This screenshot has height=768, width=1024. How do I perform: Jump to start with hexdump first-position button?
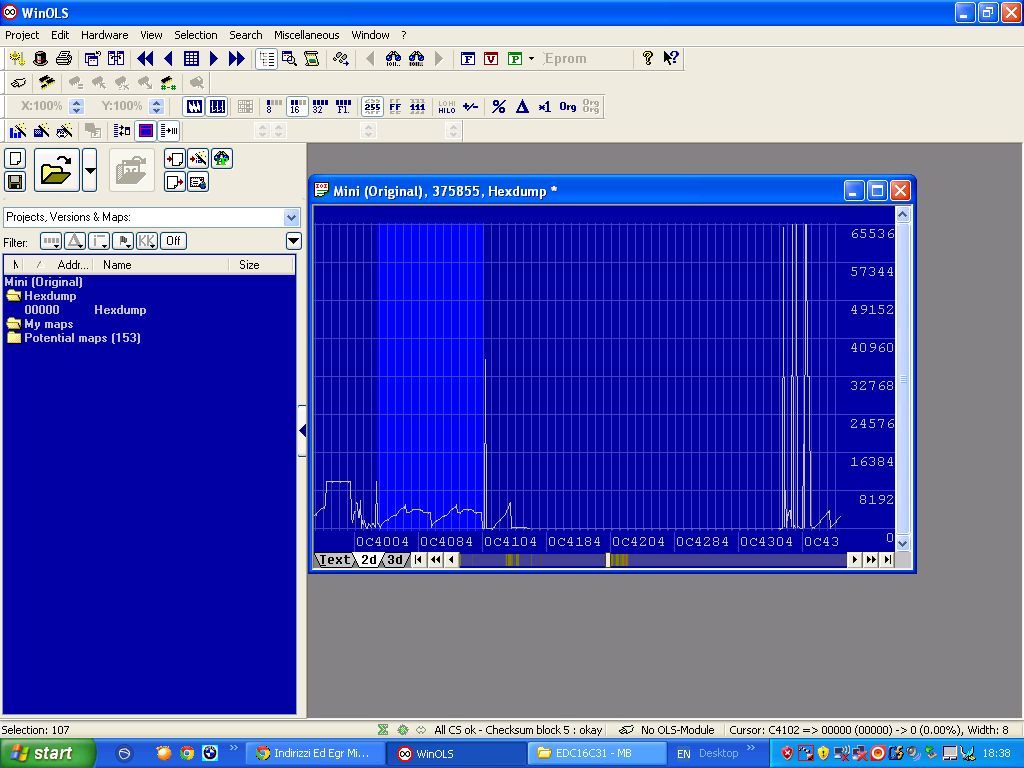(x=419, y=560)
